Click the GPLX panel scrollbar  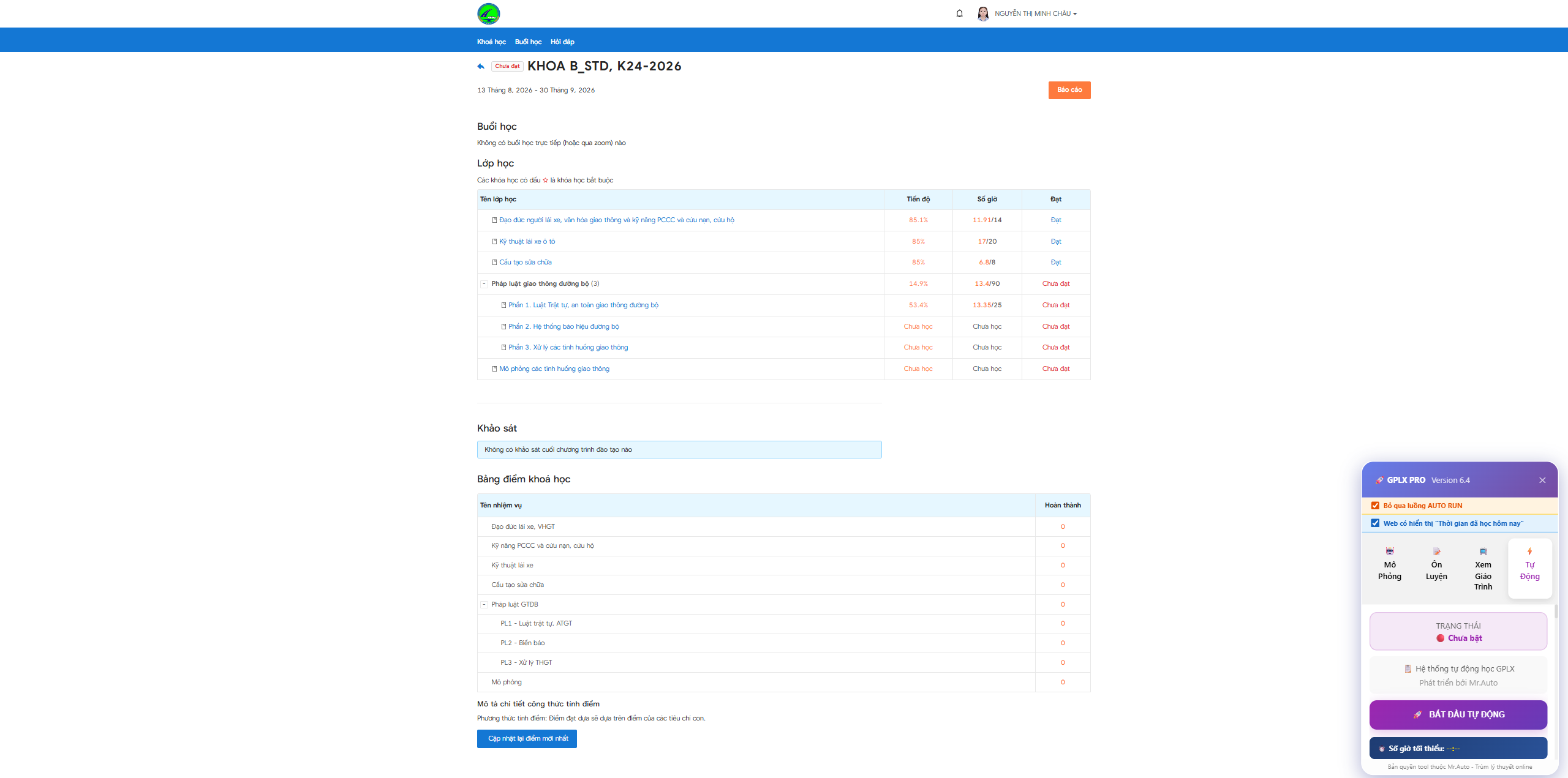click(1556, 612)
